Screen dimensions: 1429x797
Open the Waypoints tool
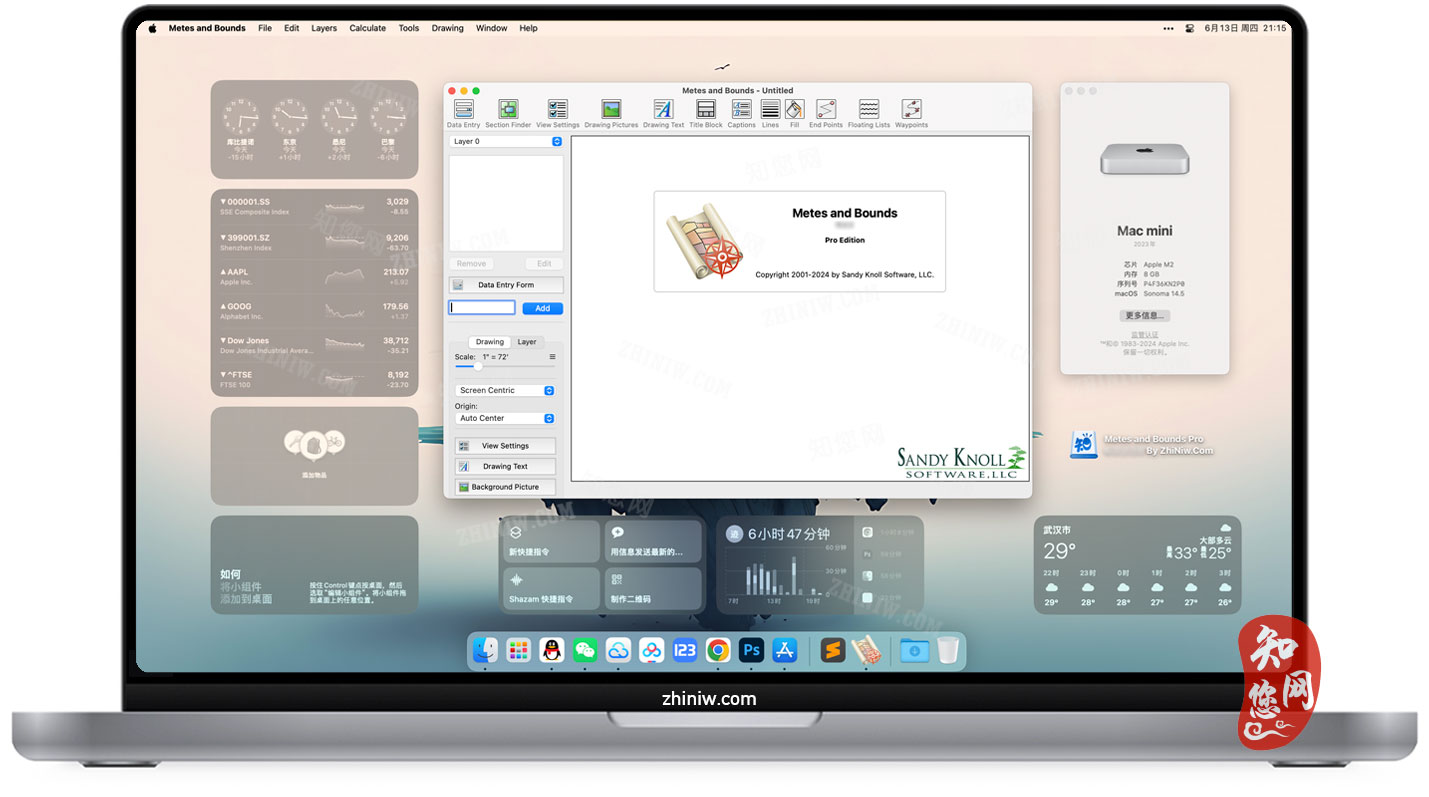point(911,113)
